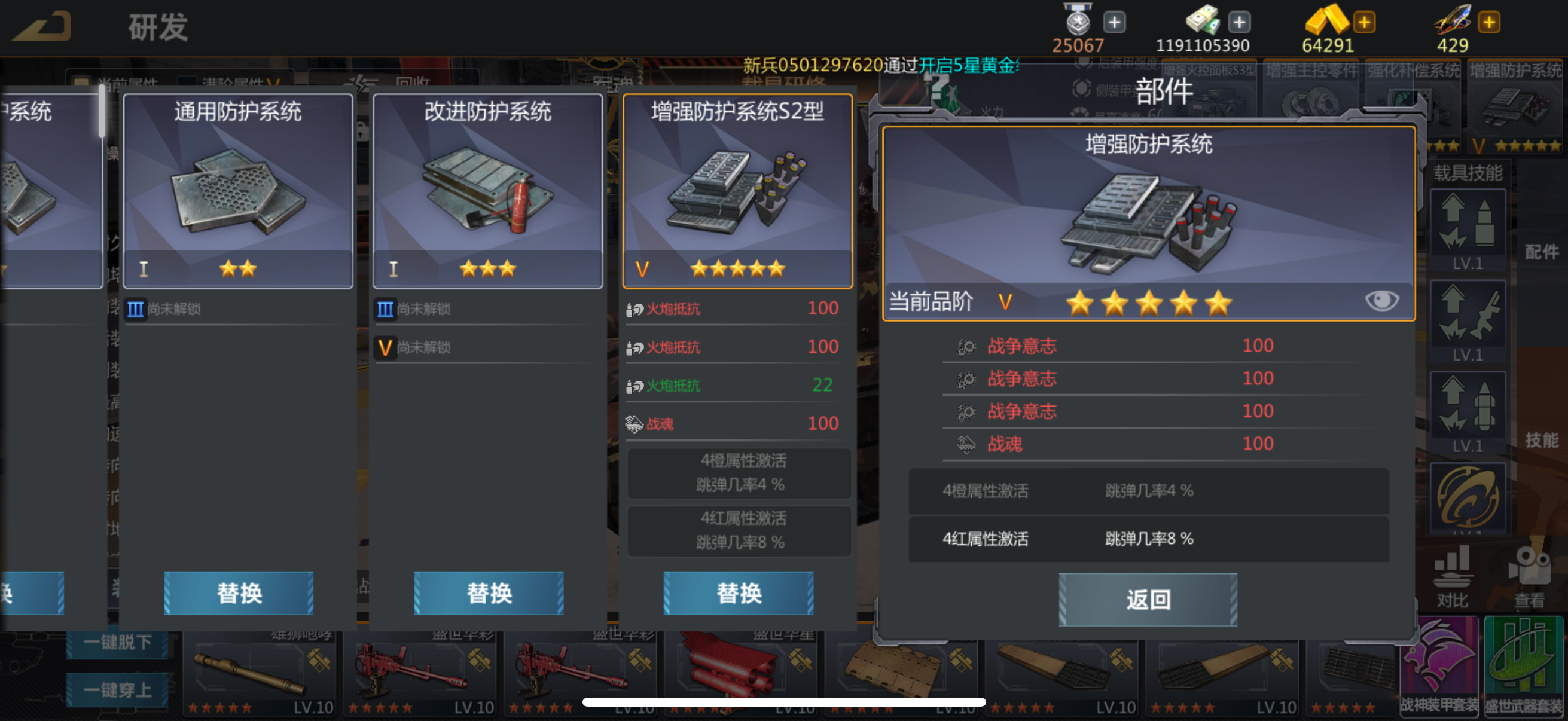
Task: Choose the 改进防护系统 card
Action: 488,191
